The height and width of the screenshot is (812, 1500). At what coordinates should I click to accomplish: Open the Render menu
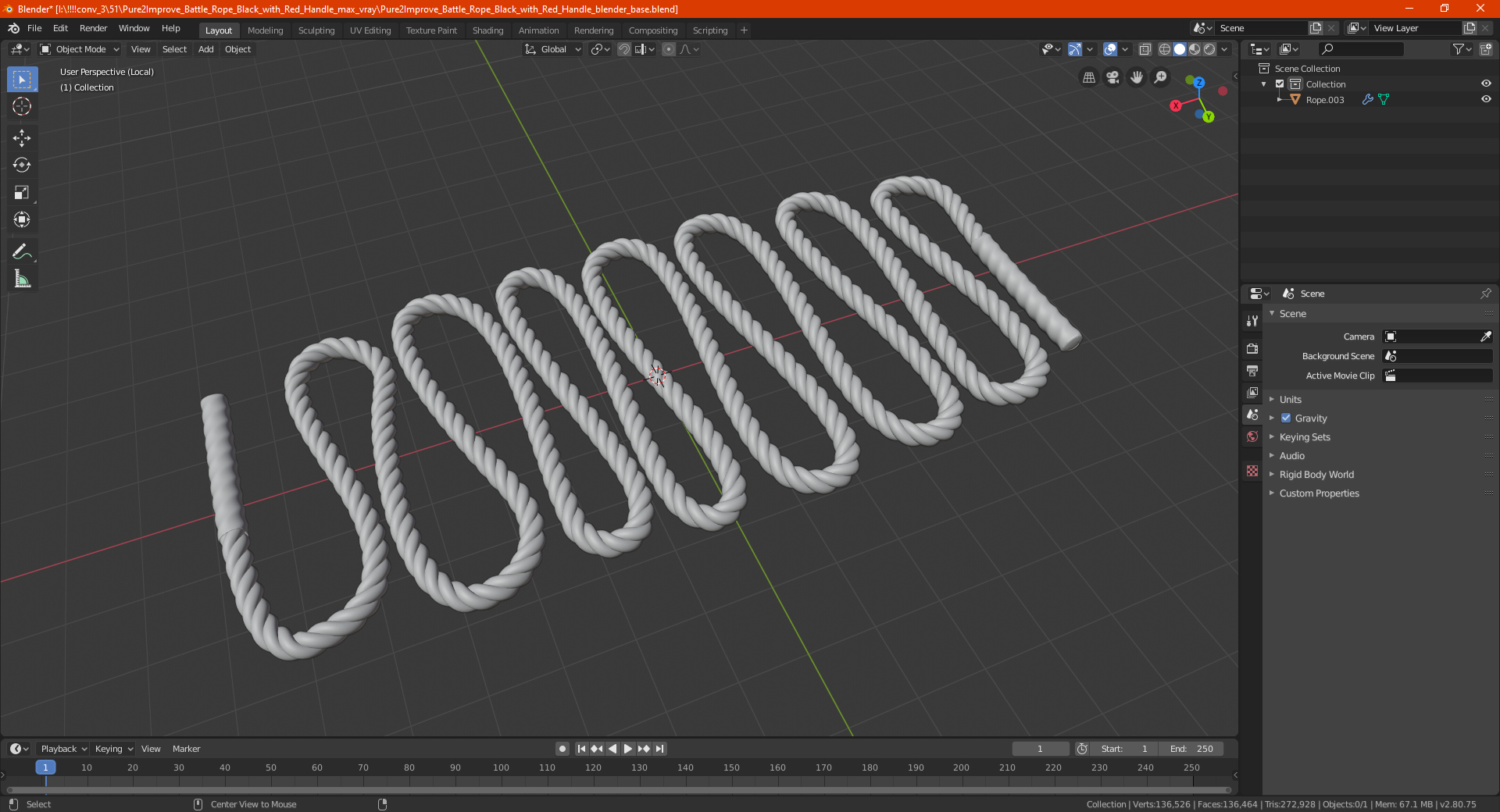pos(93,28)
